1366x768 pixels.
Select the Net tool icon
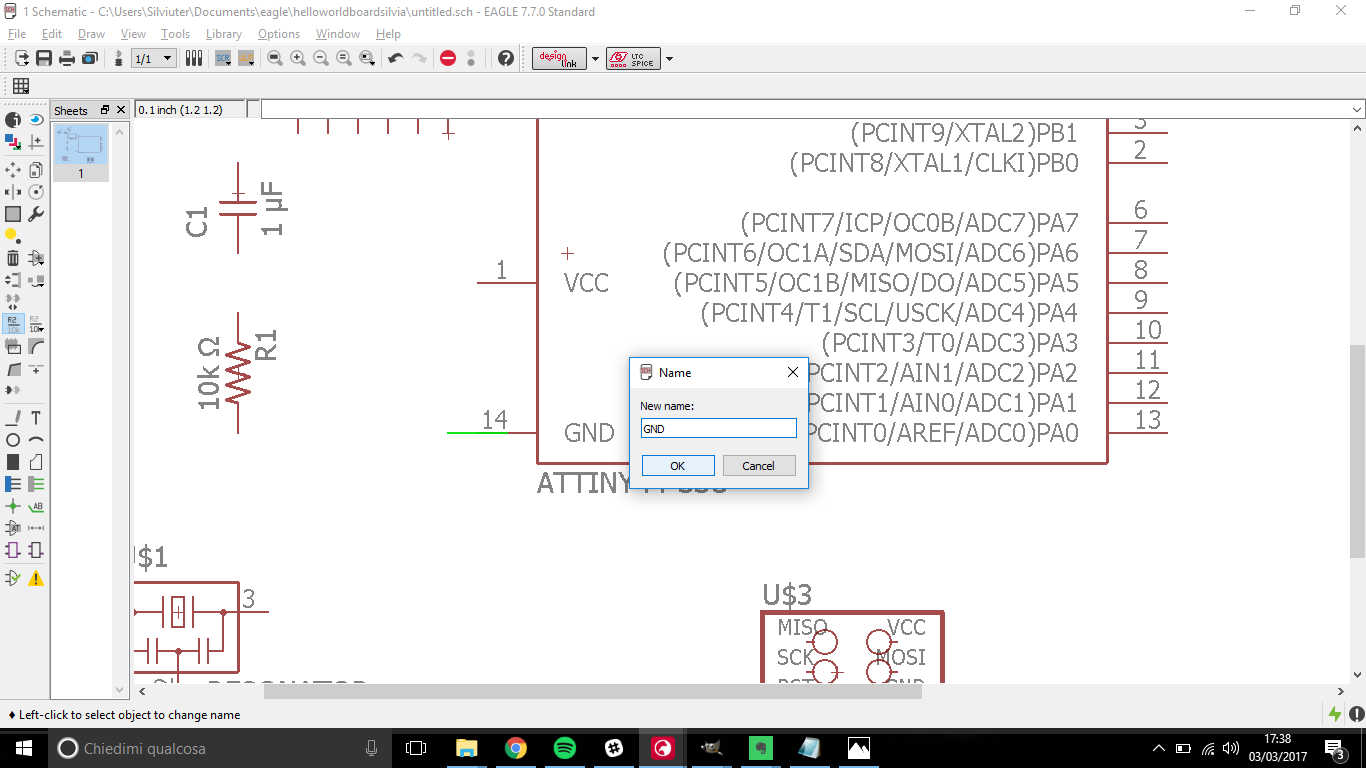click(x=36, y=484)
